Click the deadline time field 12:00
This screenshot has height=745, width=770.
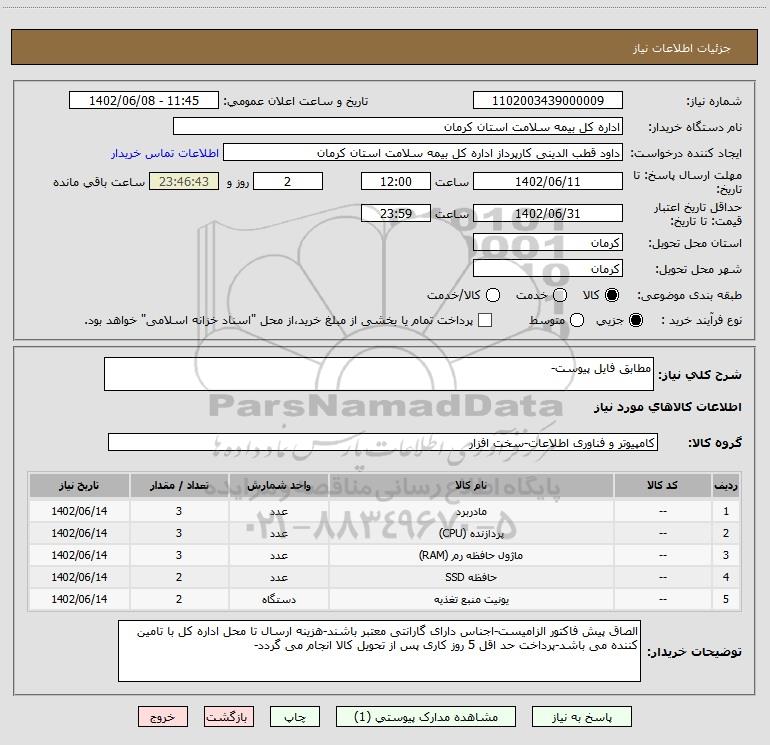click(396, 181)
